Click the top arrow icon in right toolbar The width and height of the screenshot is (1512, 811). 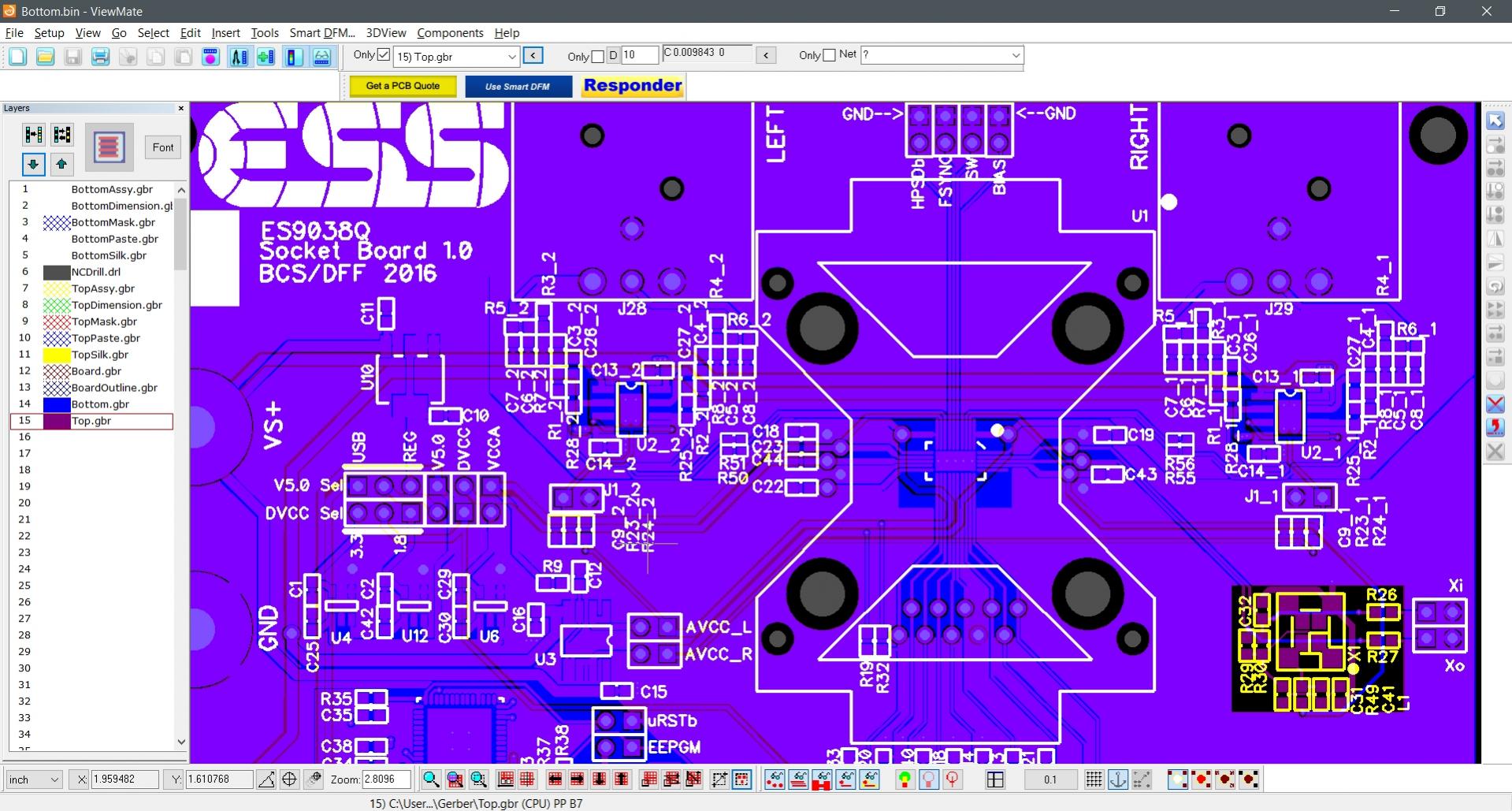[x=1495, y=121]
